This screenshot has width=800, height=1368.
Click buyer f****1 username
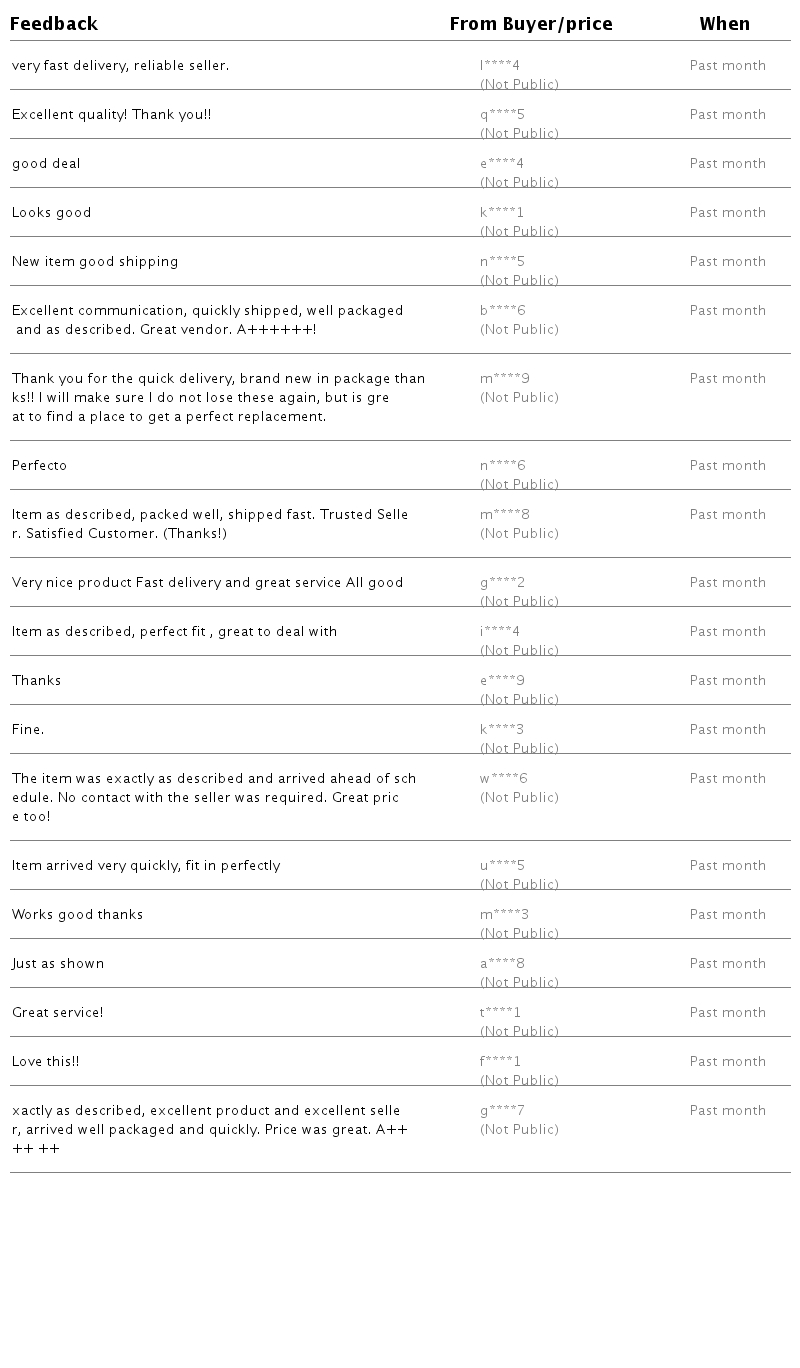[x=500, y=1062]
